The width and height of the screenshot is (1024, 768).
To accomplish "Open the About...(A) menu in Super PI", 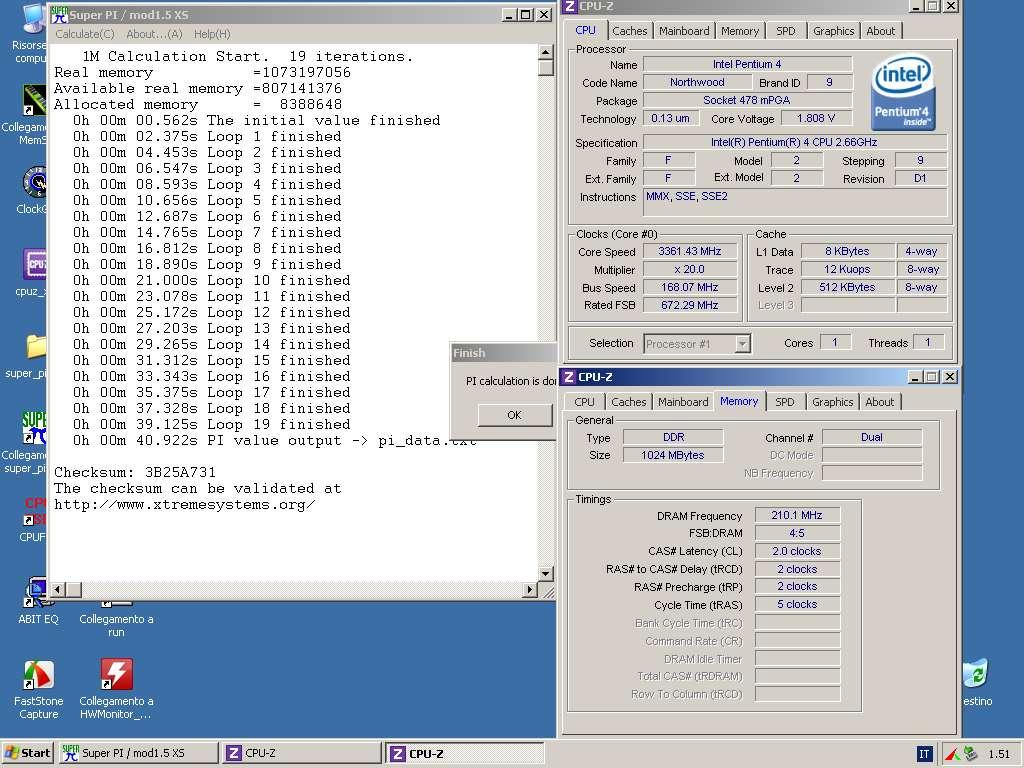I will (x=154, y=34).
